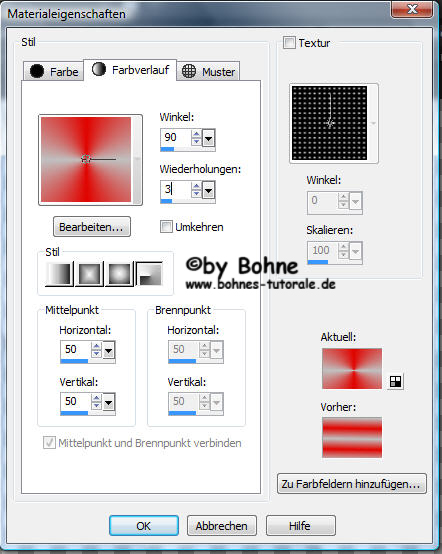Select the rectangular gradient style icon

[x=90, y=274]
